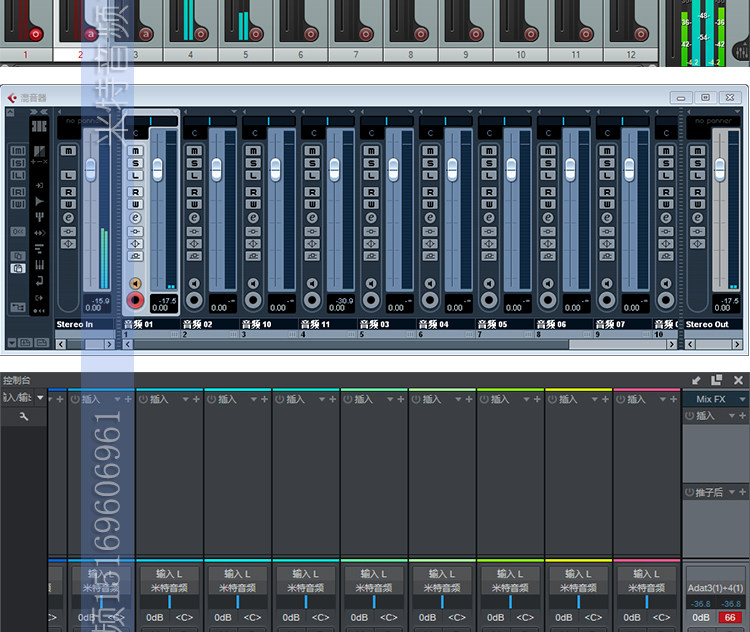Click right scroll arrow of channel scrollbar
Image resolution: width=750 pixels, height=632 pixels.
click(x=672, y=344)
